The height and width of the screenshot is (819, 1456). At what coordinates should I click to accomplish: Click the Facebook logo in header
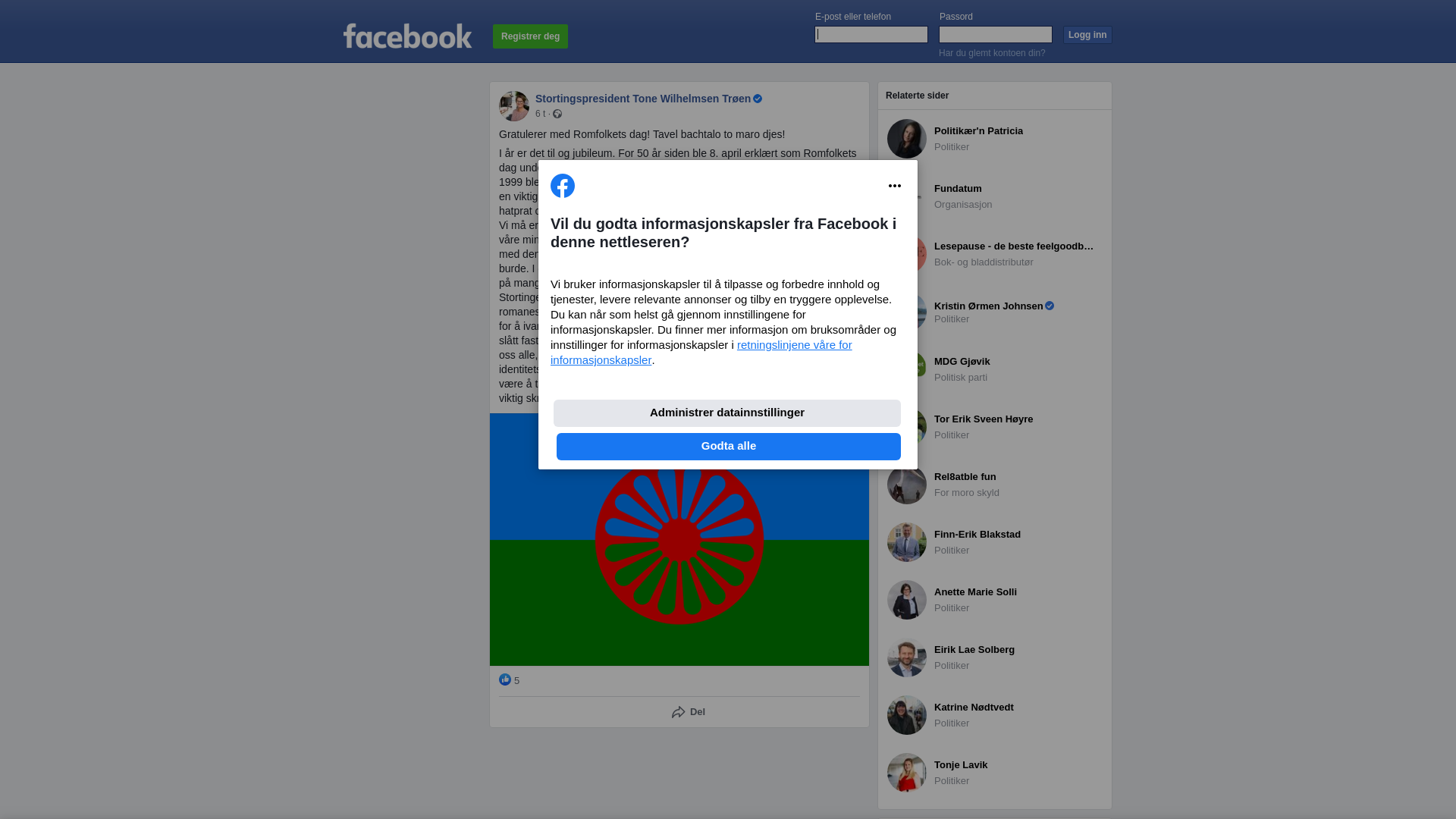tap(407, 36)
